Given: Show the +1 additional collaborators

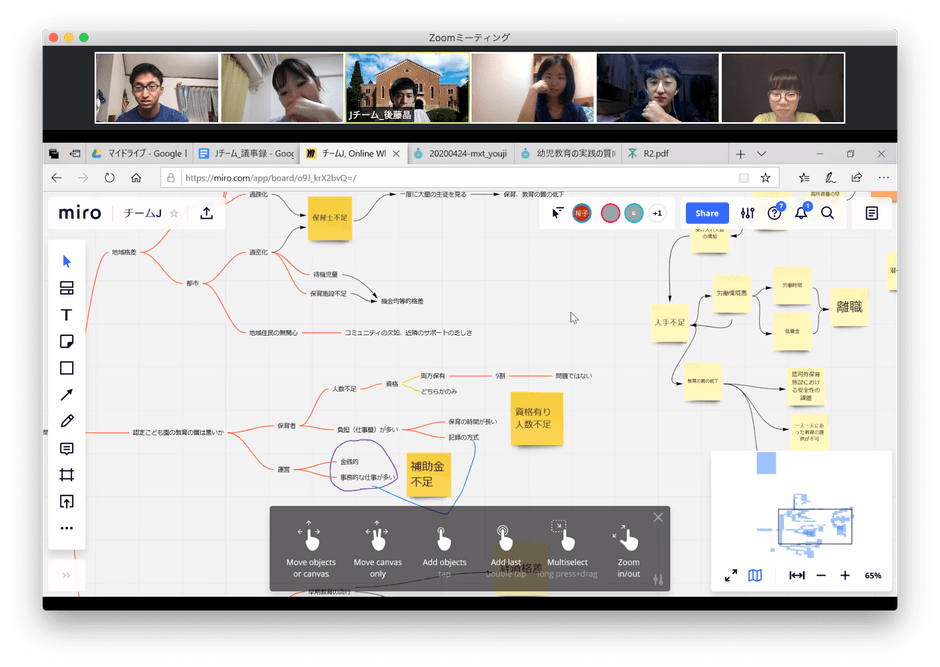Looking at the screenshot, I should (658, 213).
